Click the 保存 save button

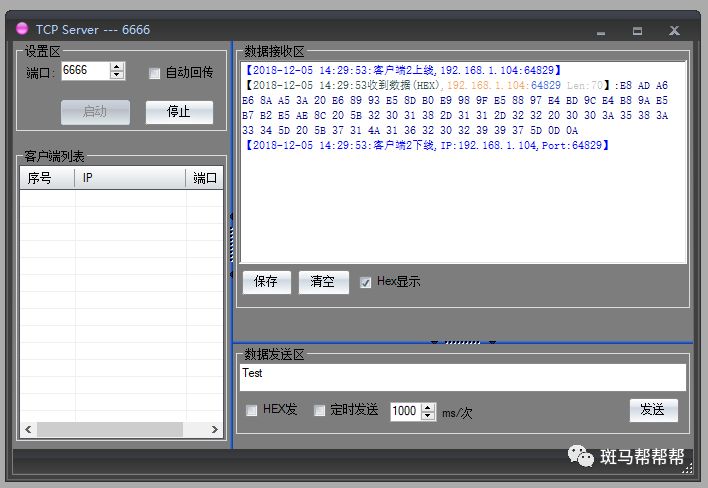coord(266,282)
